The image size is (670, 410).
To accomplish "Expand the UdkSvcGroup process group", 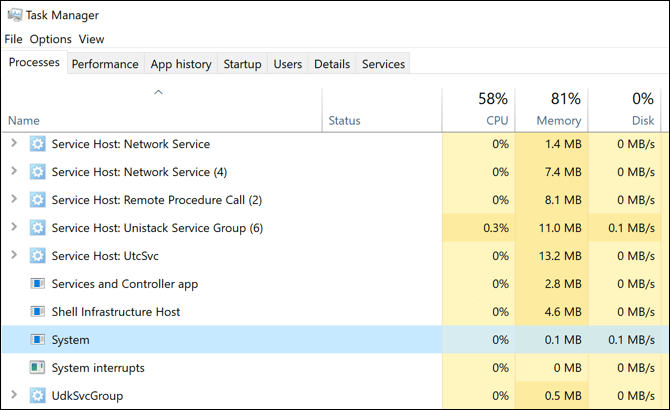I will pyautogui.click(x=14, y=396).
